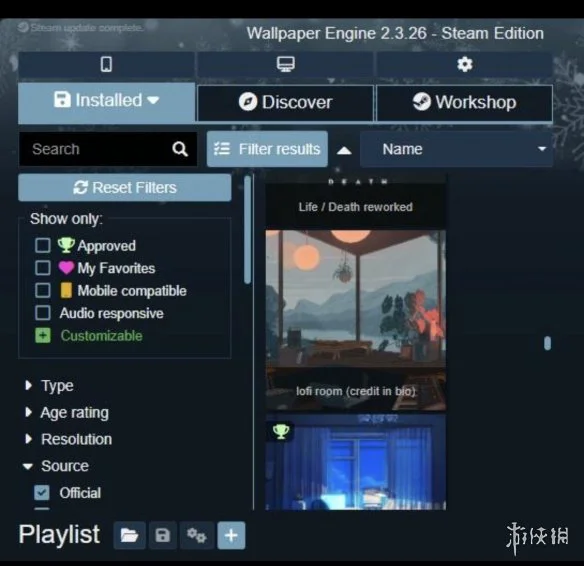Toggle ascending sort order arrow
Image resolution: width=584 pixels, height=566 pixels.
344,150
